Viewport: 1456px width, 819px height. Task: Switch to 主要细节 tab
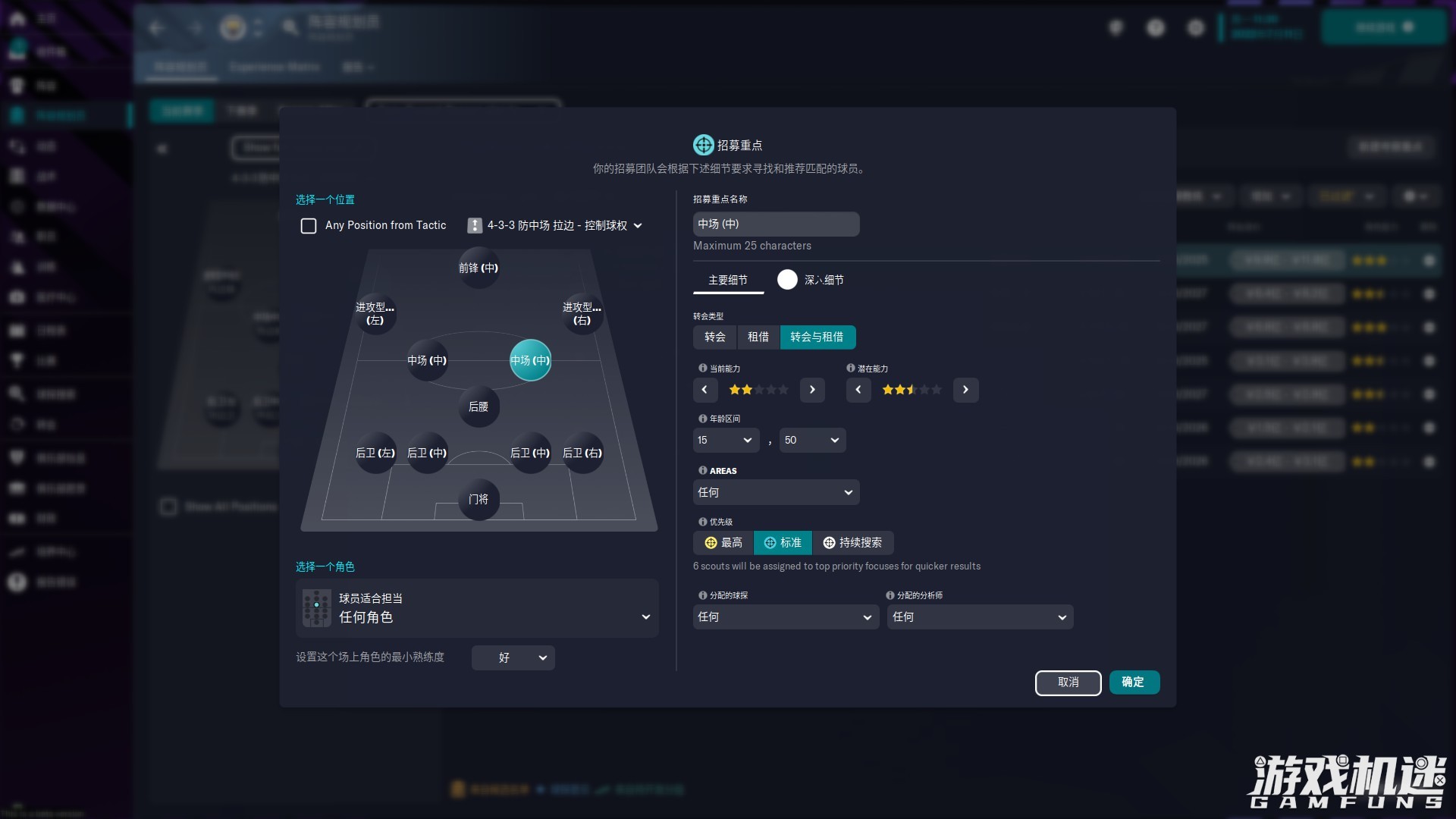pyautogui.click(x=728, y=280)
